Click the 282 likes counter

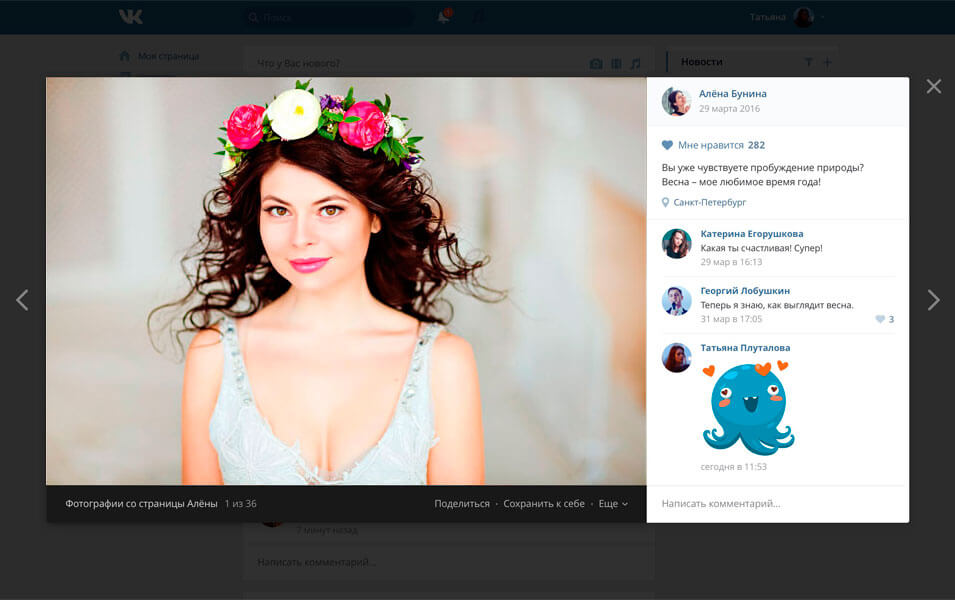pos(756,145)
